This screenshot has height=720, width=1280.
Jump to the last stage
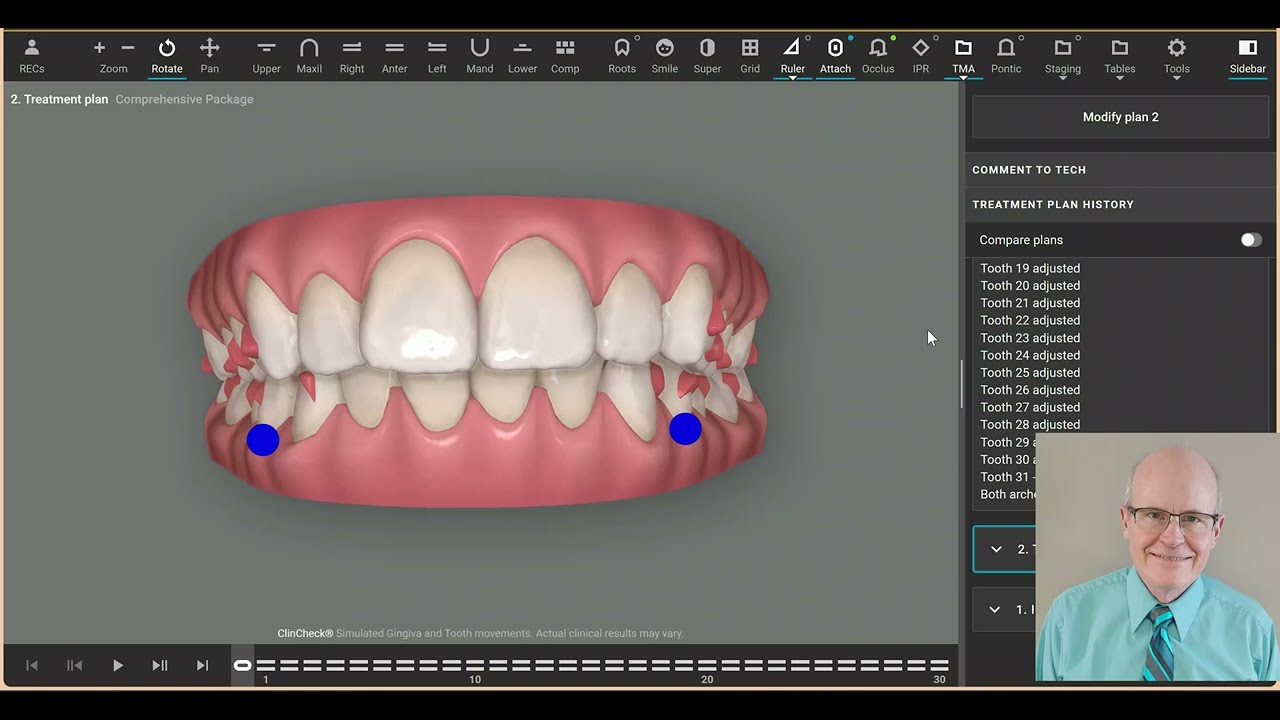[203, 665]
